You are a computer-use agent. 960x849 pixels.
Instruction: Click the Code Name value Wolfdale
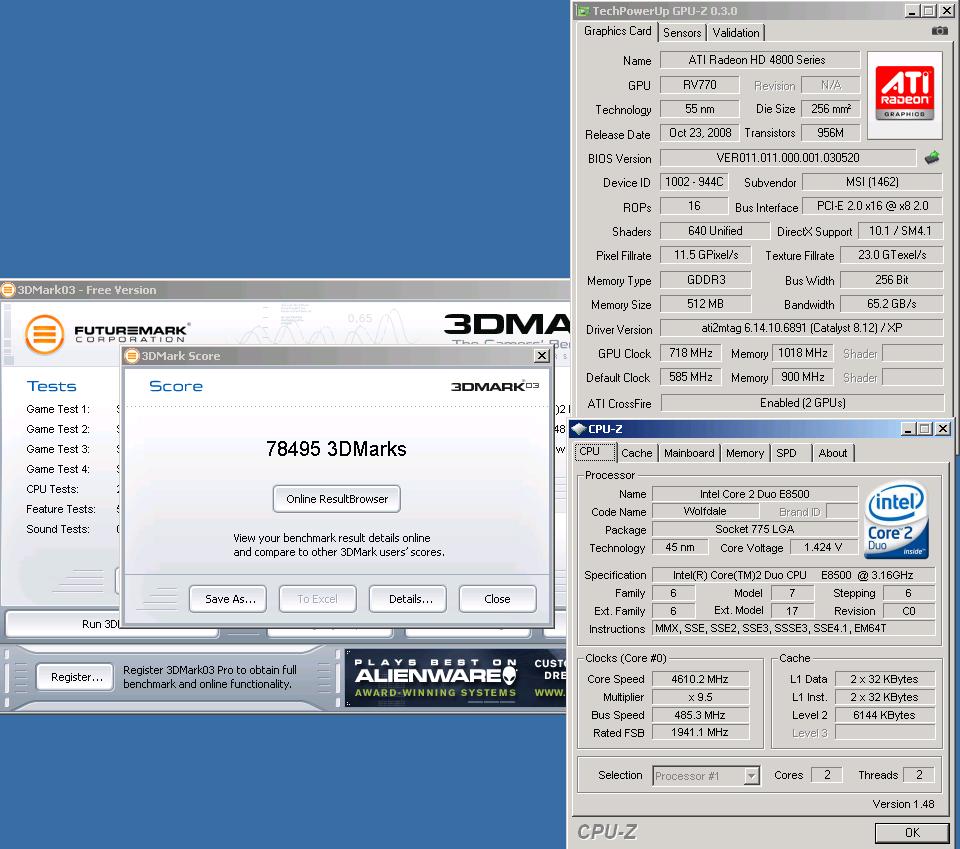click(705, 511)
